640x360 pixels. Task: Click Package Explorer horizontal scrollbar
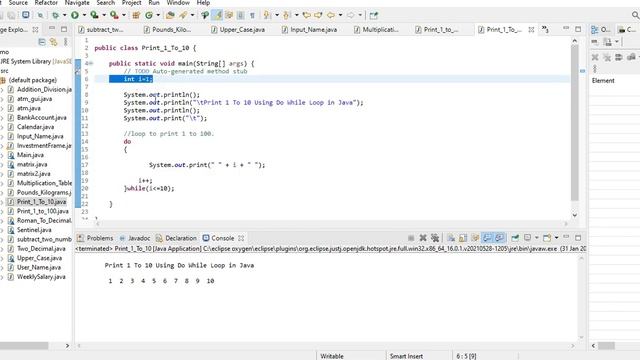24,346
